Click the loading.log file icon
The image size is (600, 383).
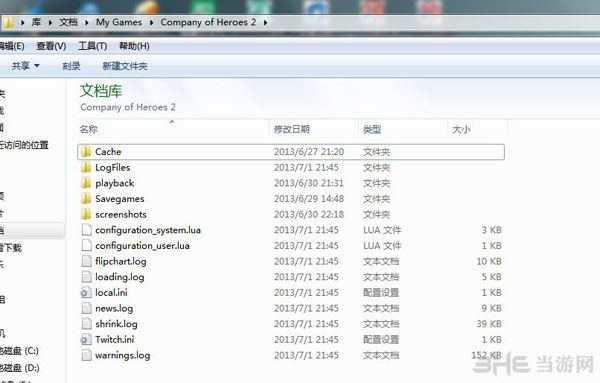[x=86, y=277]
